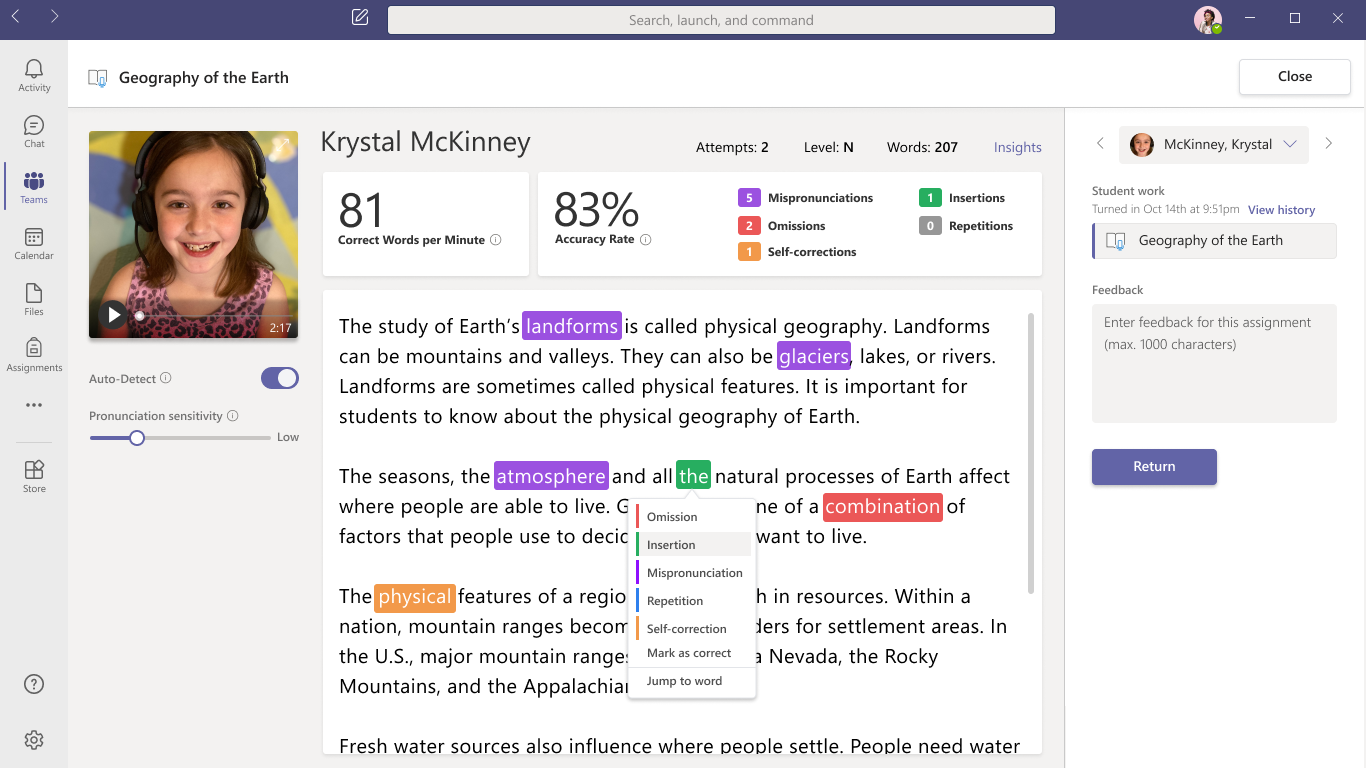
Task: Mark the word as an Insertion
Action: pos(669,544)
